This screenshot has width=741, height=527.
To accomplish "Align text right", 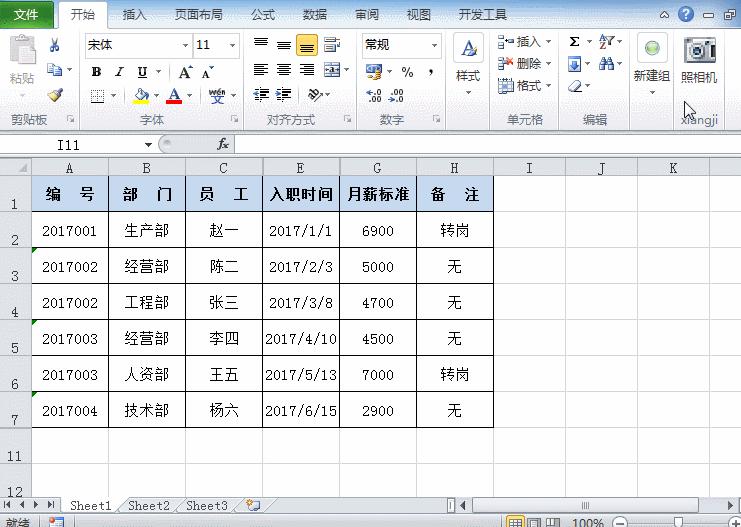I will (307, 70).
